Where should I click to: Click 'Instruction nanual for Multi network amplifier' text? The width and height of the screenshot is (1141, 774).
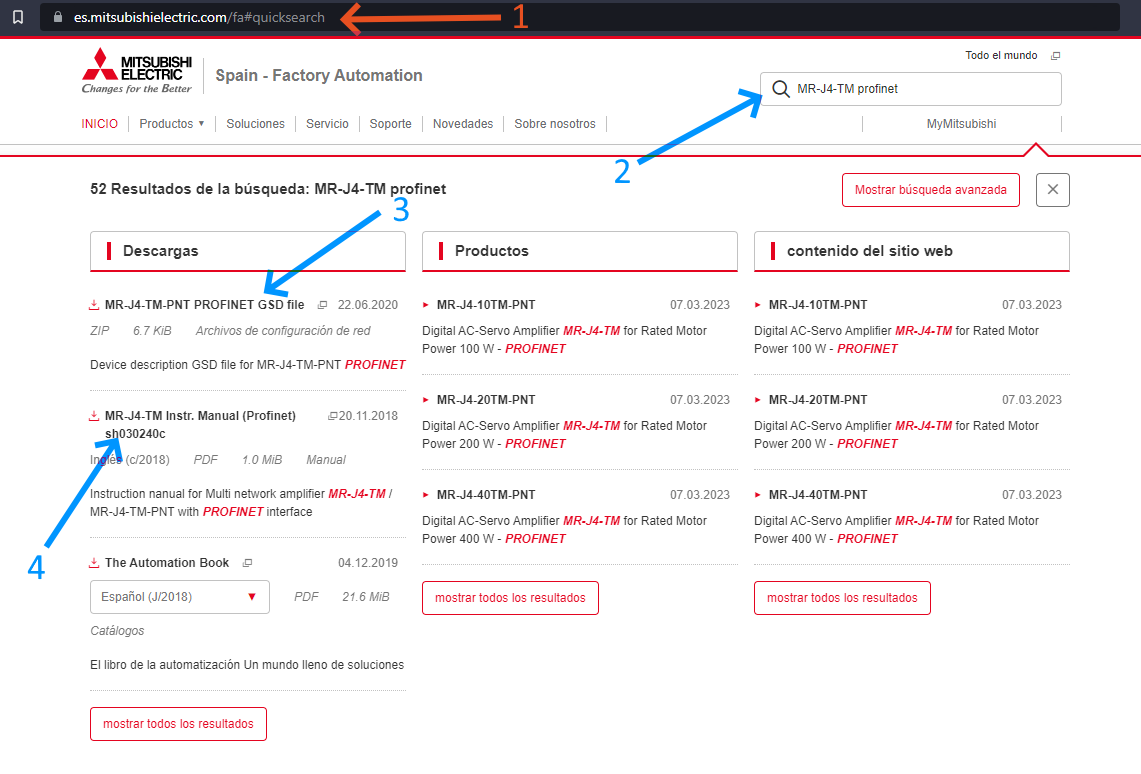coord(241,503)
